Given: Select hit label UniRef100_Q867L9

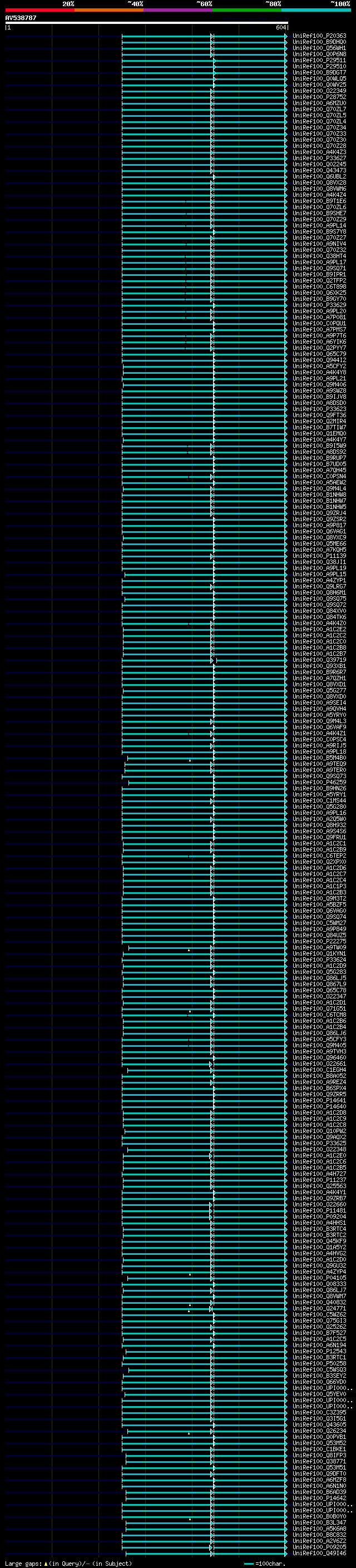Looking at the screenshot, I should click(x=319, y=985).
